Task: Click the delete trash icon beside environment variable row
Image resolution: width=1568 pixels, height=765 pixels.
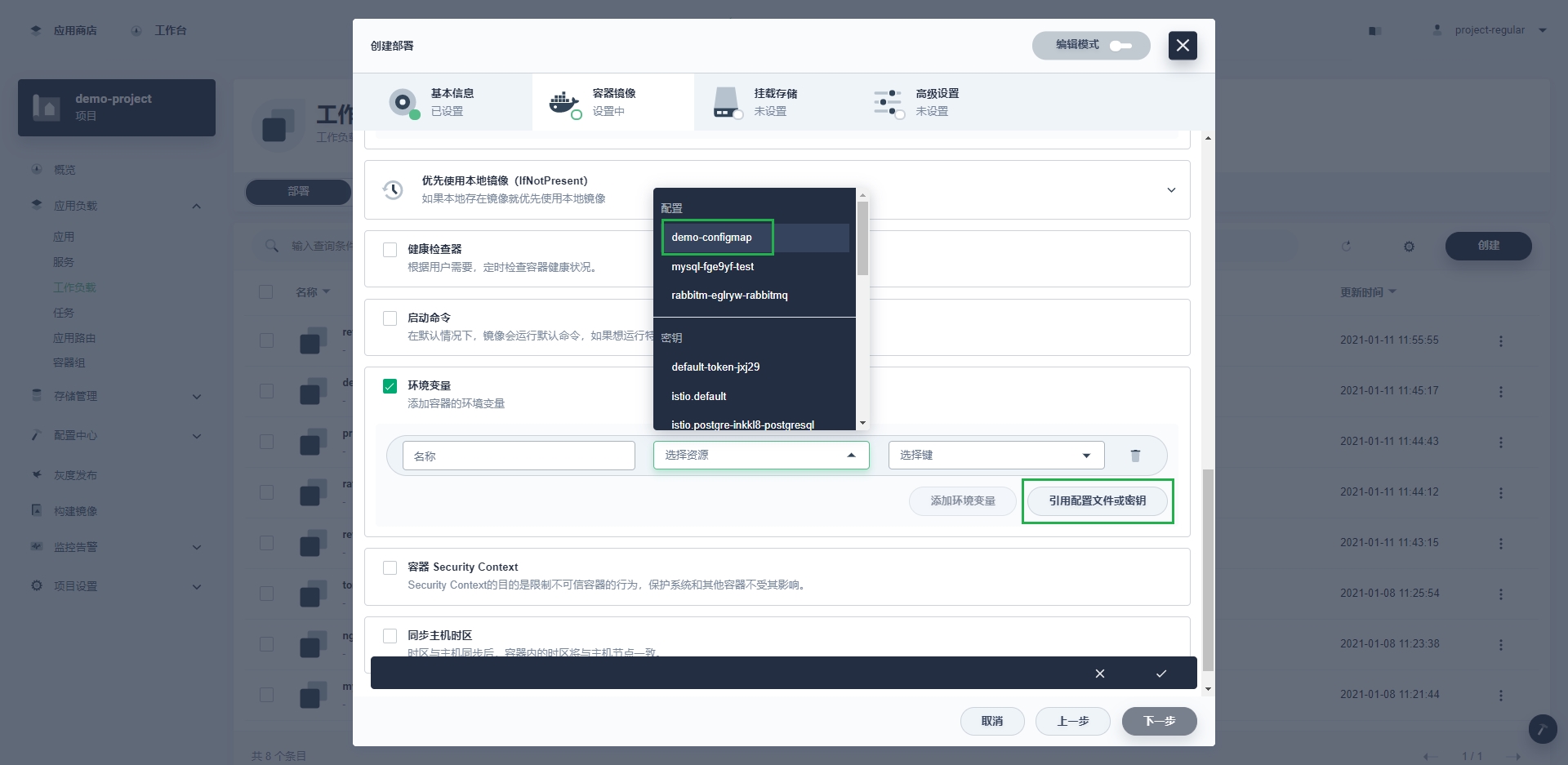Action: click(x=1135, y=455)
